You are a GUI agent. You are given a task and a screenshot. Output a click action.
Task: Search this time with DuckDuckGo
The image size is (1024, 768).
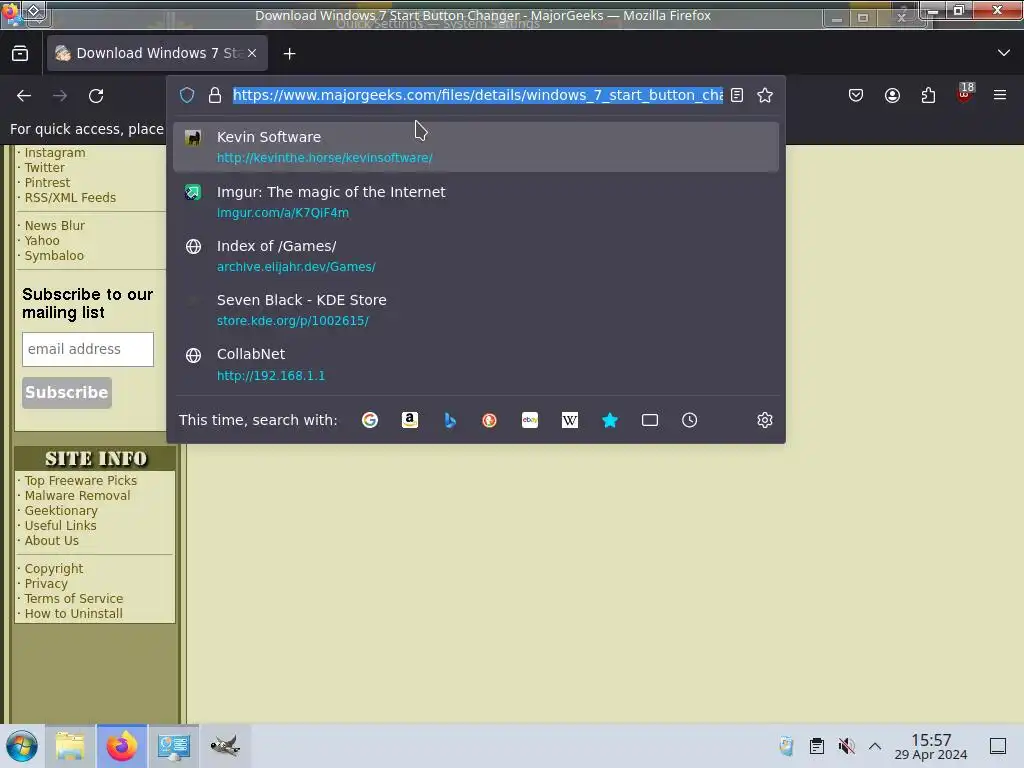coord(489,420)
